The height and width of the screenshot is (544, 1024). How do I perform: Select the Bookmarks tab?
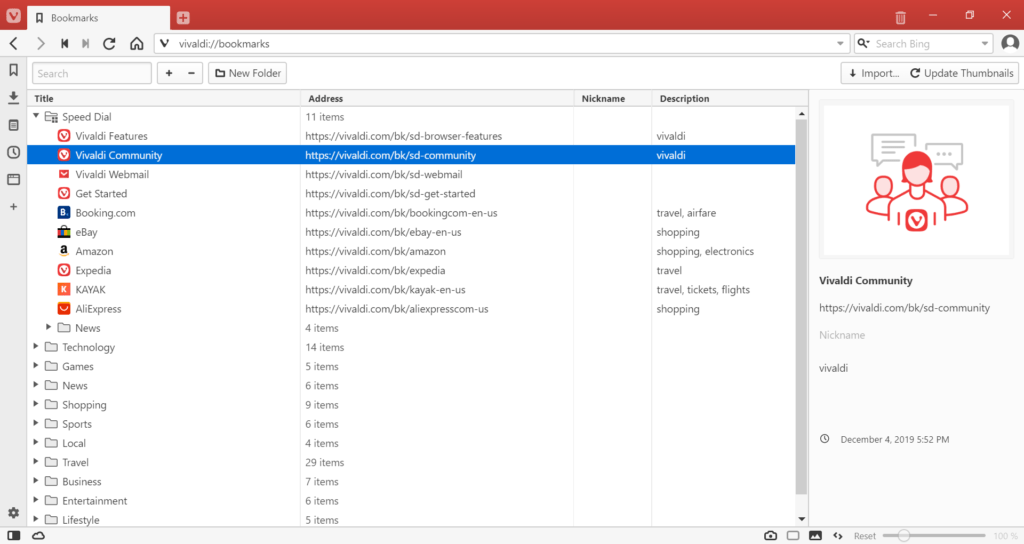99,18
